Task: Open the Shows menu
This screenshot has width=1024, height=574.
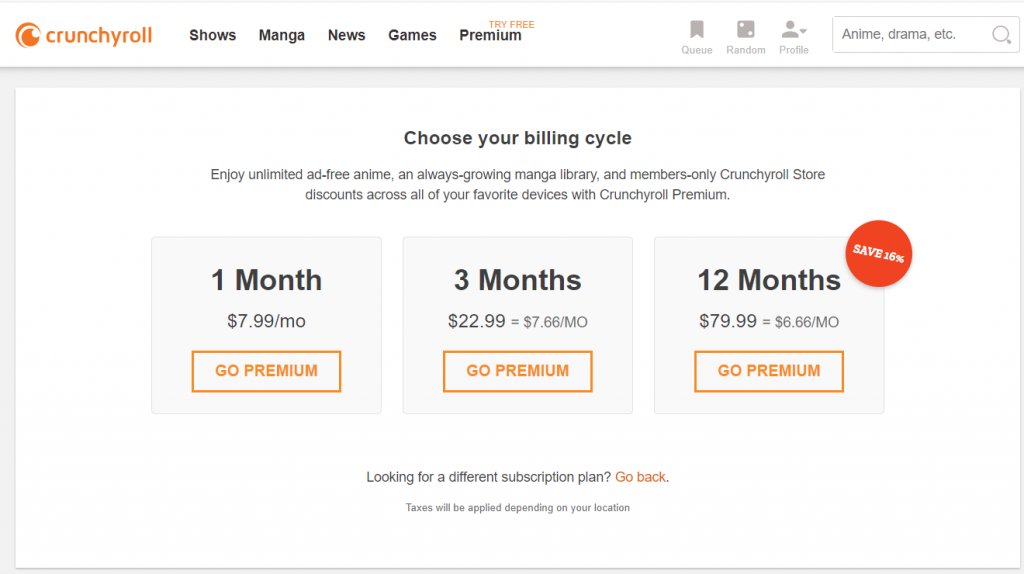Action: pos(212,35)
